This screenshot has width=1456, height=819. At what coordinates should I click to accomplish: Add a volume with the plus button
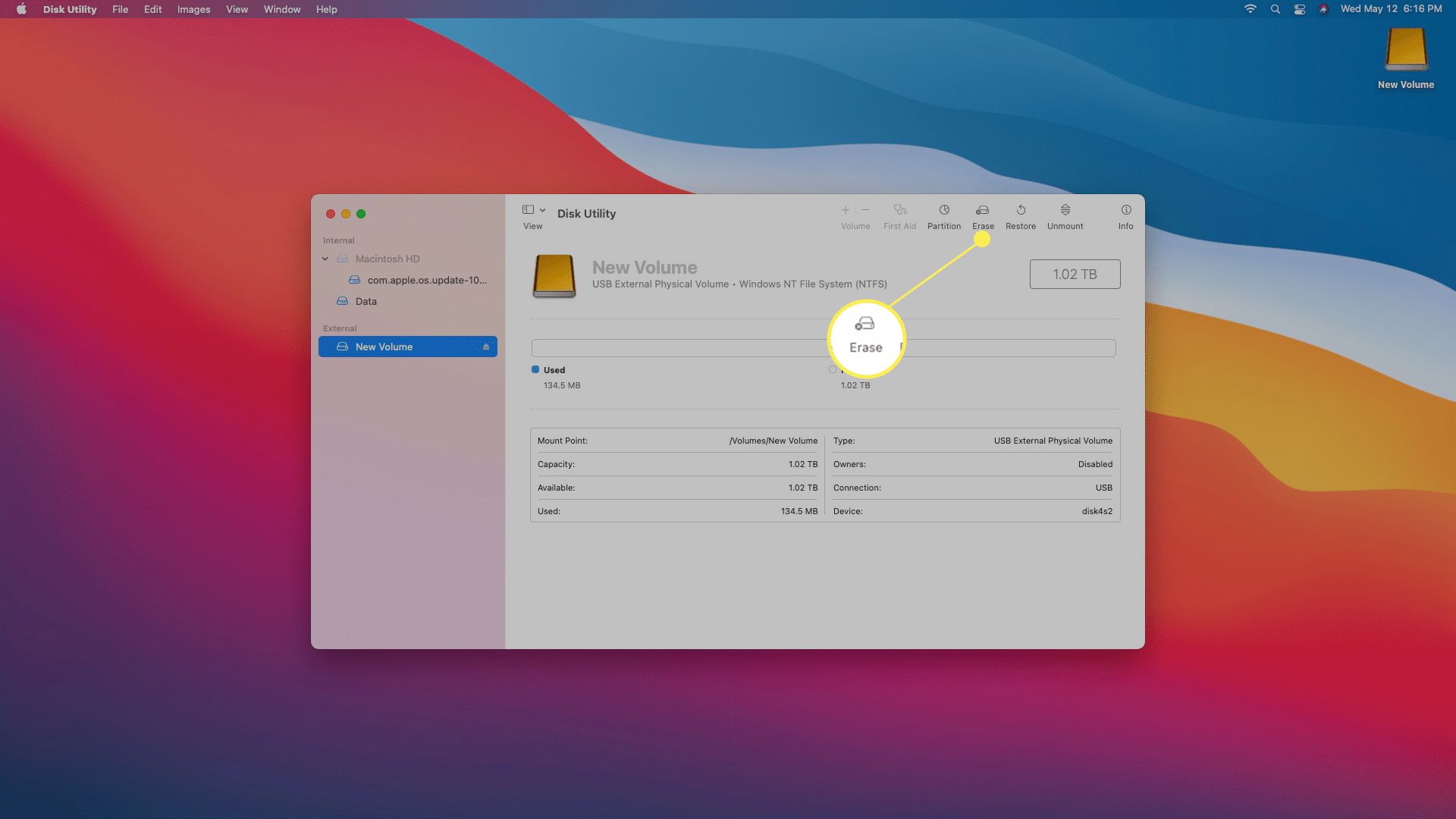coord(846,210)
